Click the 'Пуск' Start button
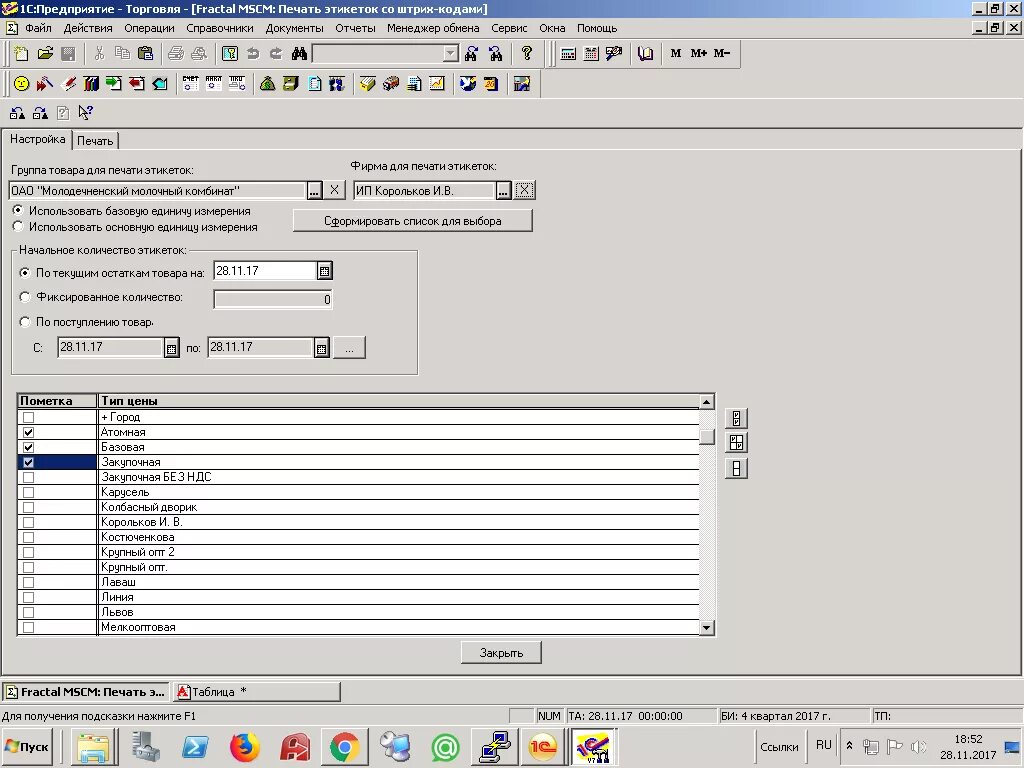This screenshot has height=768, width=1024. (x=27, y=746)
